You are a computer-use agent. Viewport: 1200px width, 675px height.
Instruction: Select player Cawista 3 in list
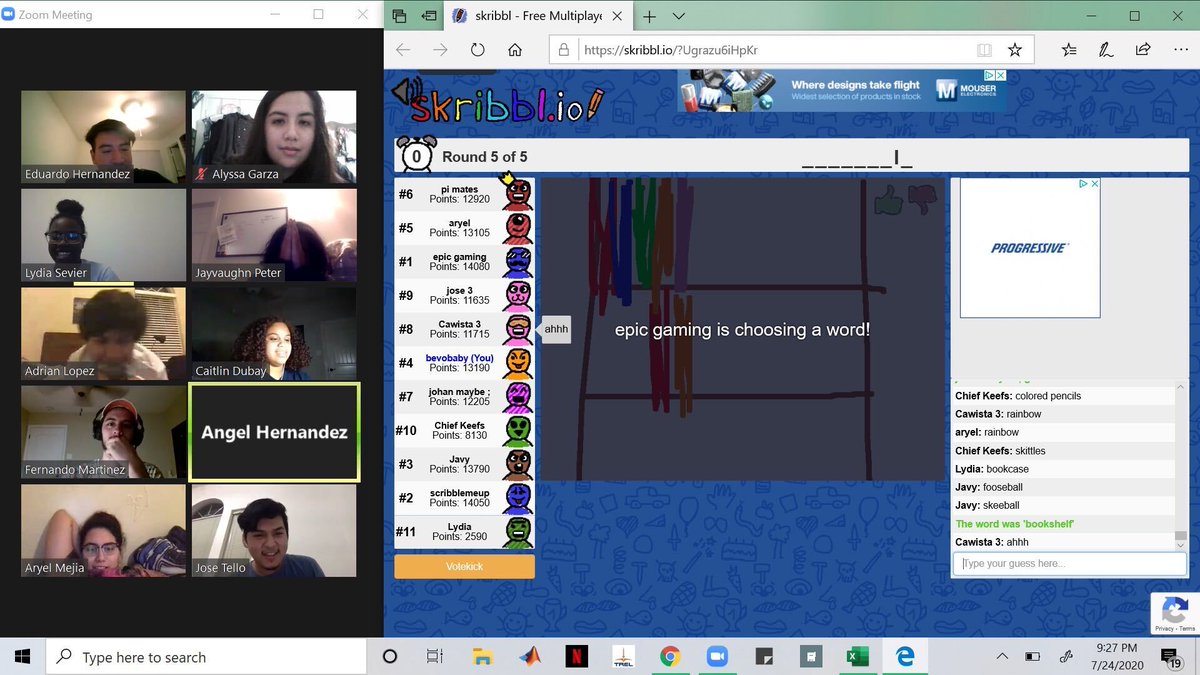[464, 330]
